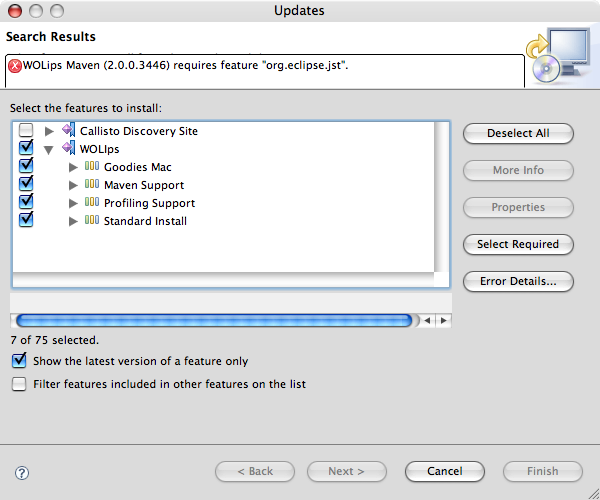This screenshot has height=500, width=600.
Task: Click the Callisto Discovery Site update-site icon
Action: (69, 130)
